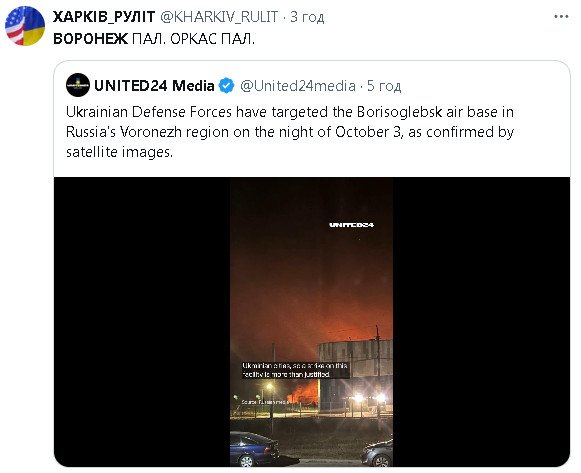Screen dimensions: 581x473
Task: Click the UNITED24 Media account name
Action: point(154,86)
